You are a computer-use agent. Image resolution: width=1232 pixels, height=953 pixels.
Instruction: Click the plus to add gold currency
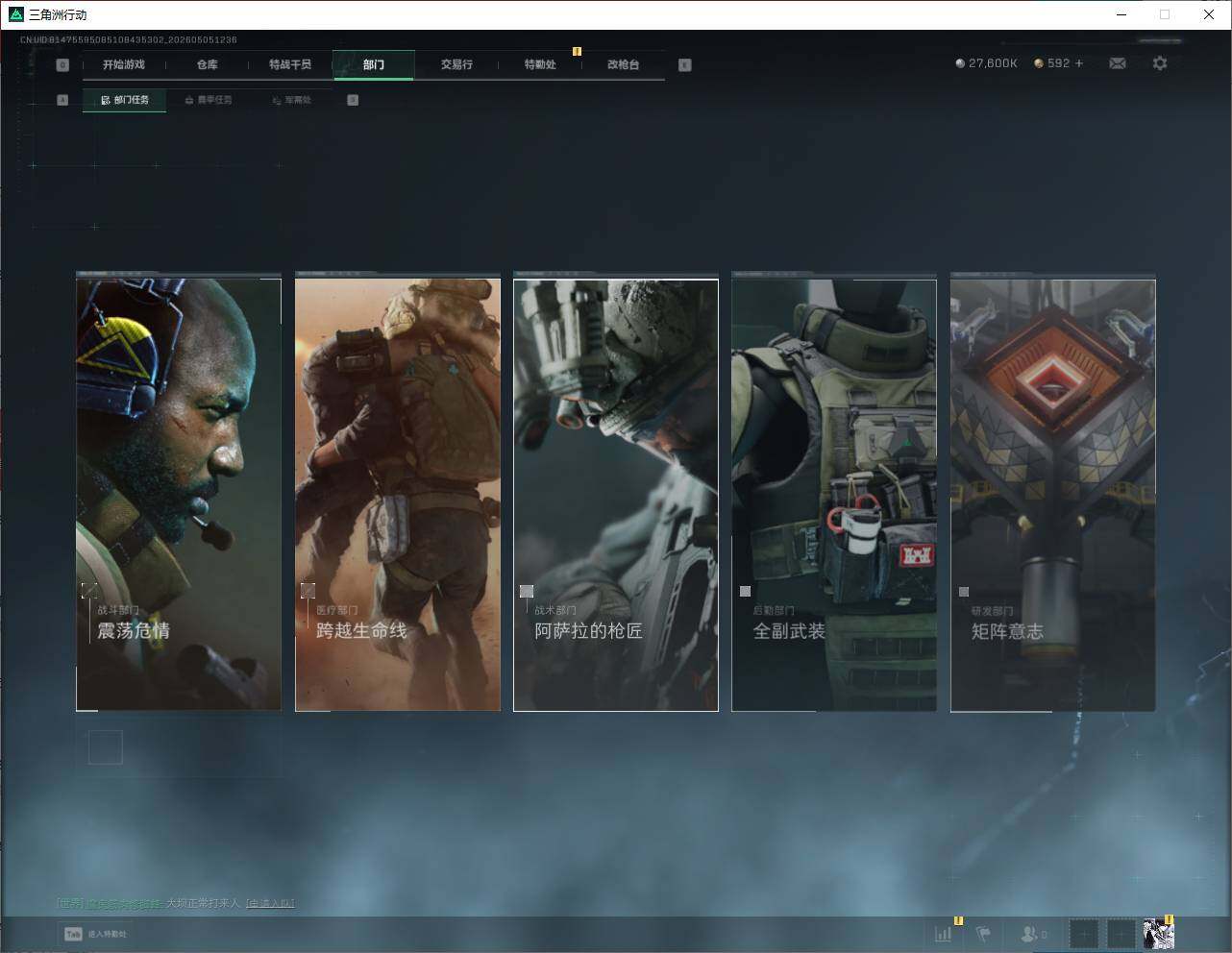pos(1079,63)
